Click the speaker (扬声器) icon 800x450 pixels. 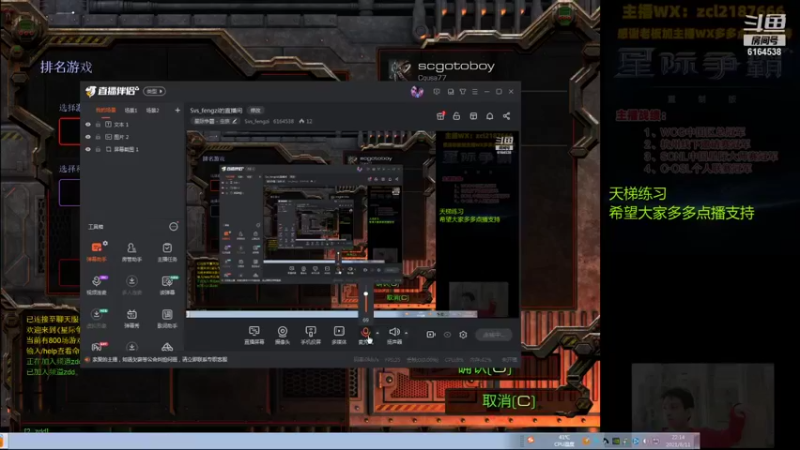[394, 332]
